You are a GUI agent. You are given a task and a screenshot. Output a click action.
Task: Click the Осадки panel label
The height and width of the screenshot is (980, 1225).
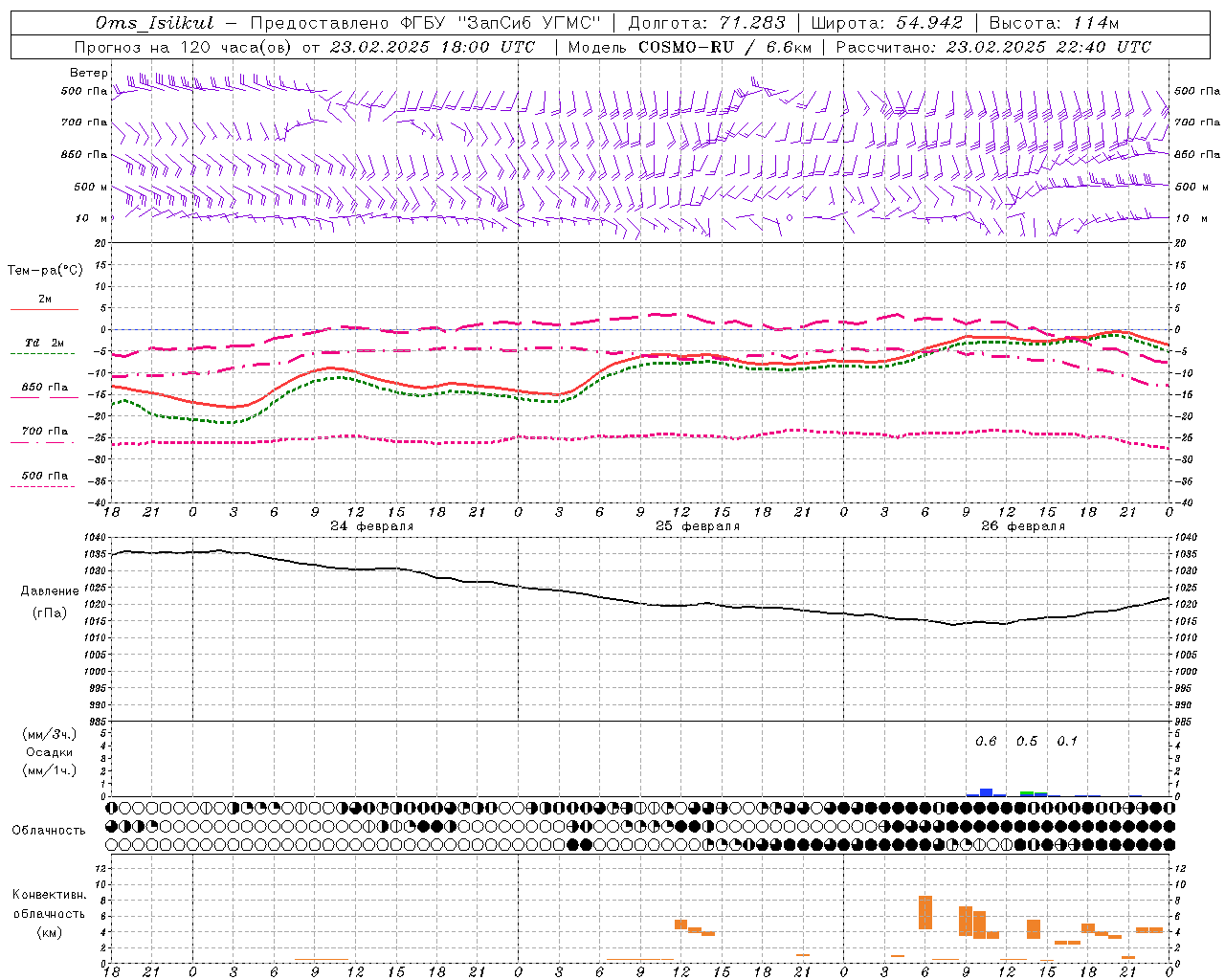tap(50, 752)
